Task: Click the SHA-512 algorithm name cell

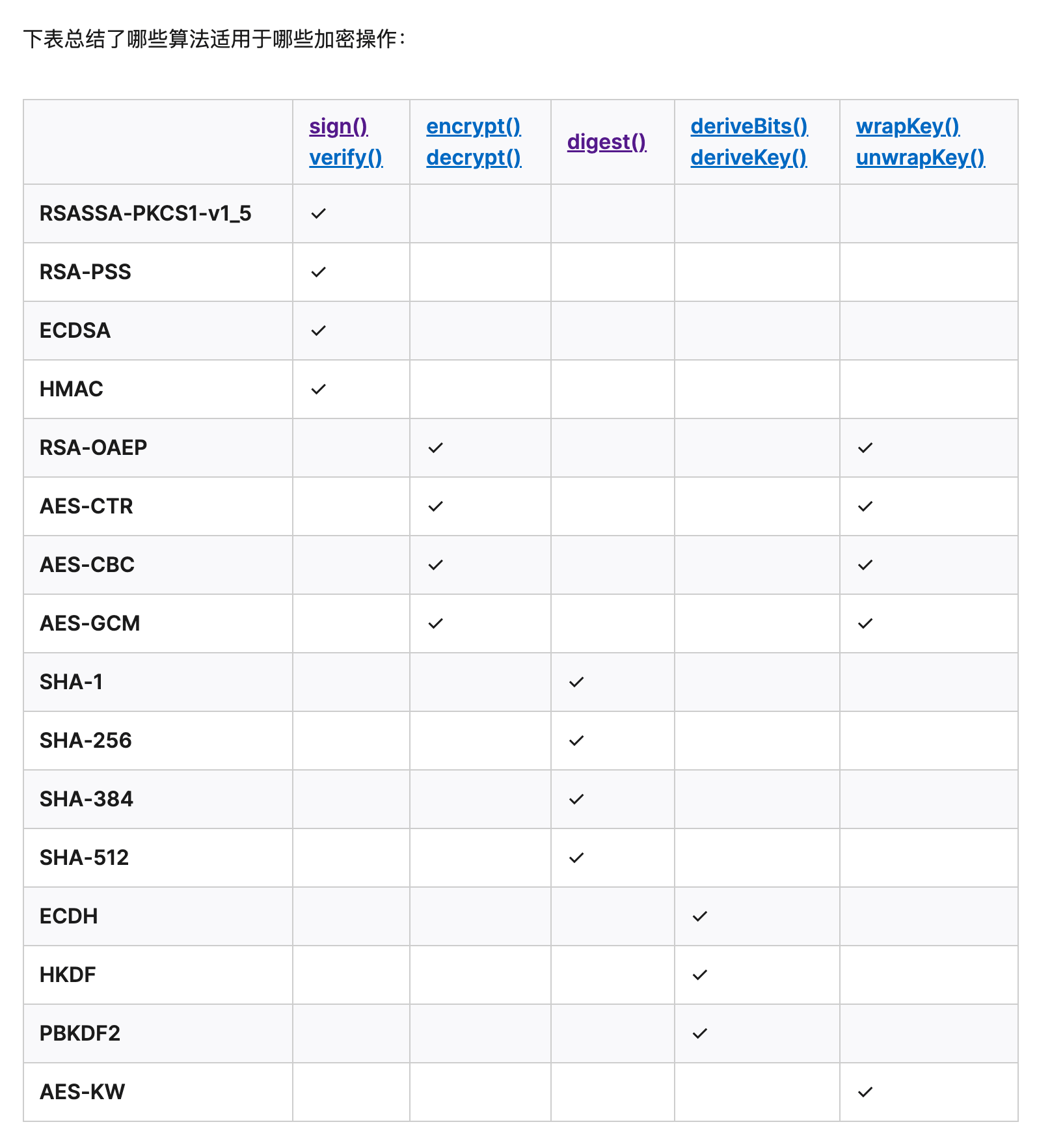Action: tap(84, 858)
